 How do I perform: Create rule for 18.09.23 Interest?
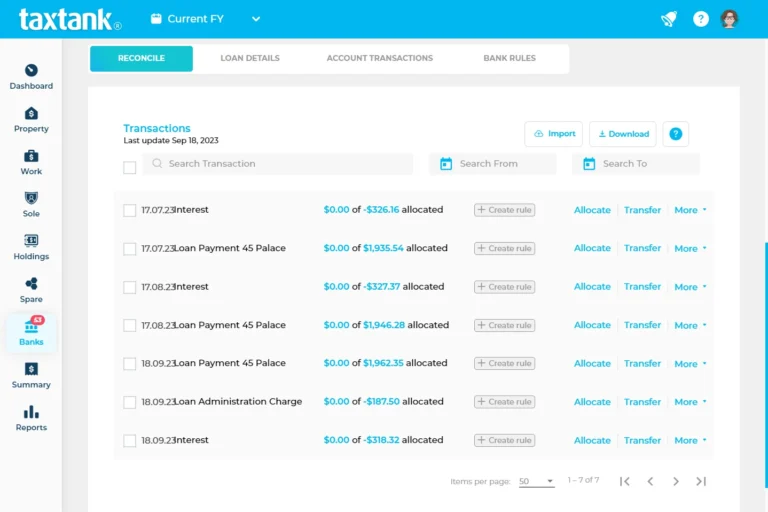(504, 440)
